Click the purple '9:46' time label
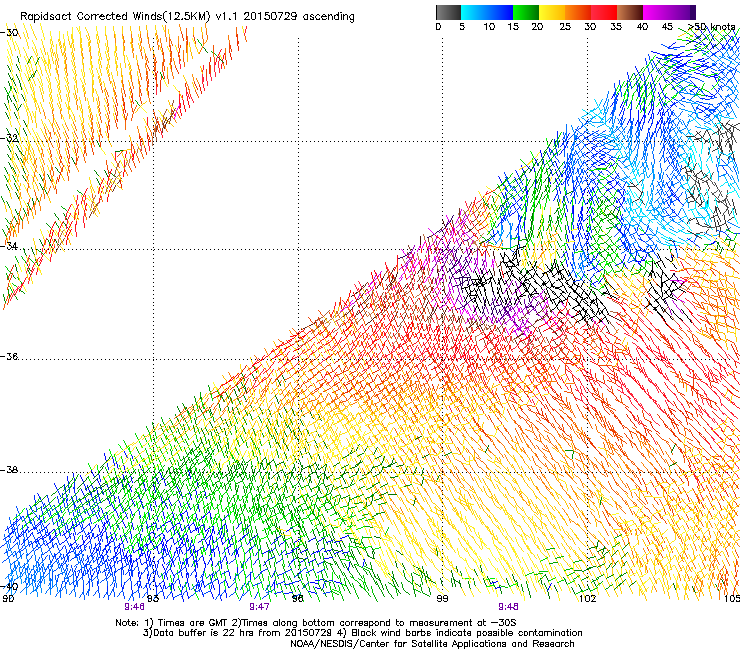 [135, 607]
